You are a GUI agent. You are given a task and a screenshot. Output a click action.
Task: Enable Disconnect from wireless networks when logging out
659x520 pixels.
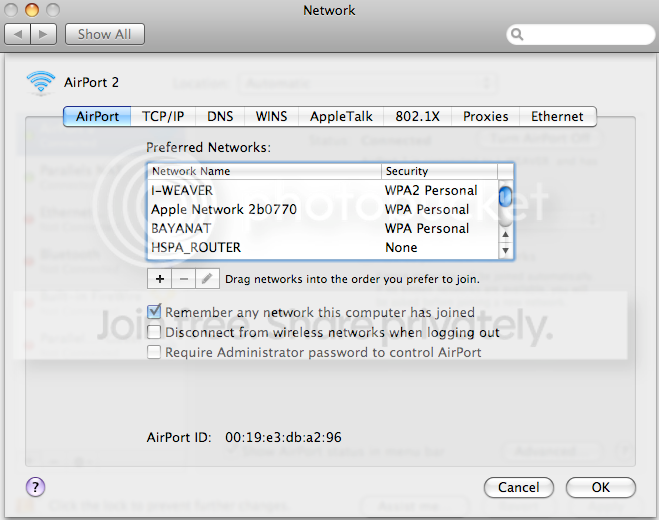click(x=154, y=332)
